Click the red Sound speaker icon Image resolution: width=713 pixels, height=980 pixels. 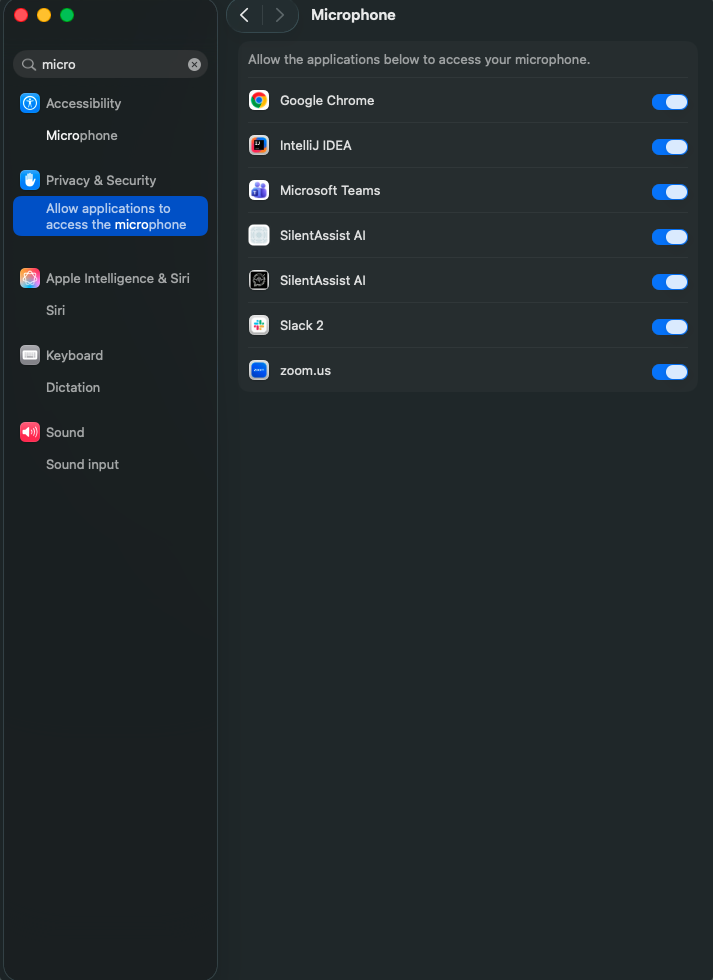pos(30,432)
